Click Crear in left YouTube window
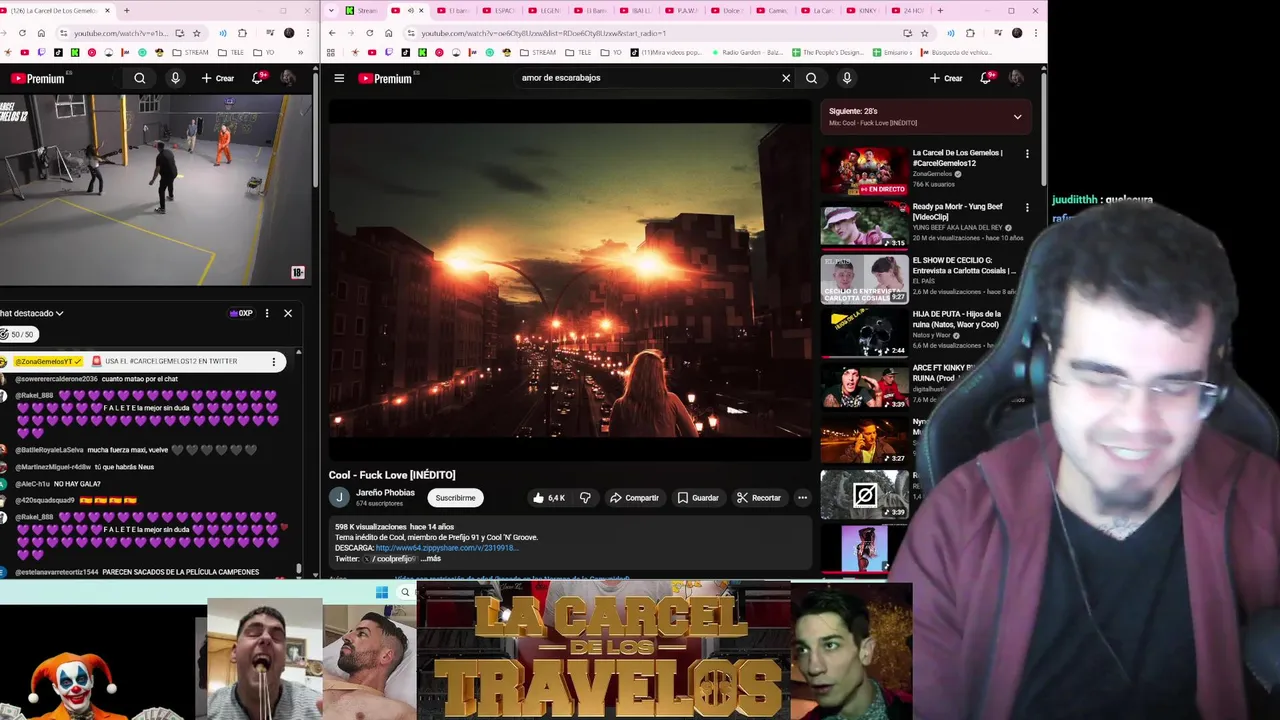 [217, 78]
